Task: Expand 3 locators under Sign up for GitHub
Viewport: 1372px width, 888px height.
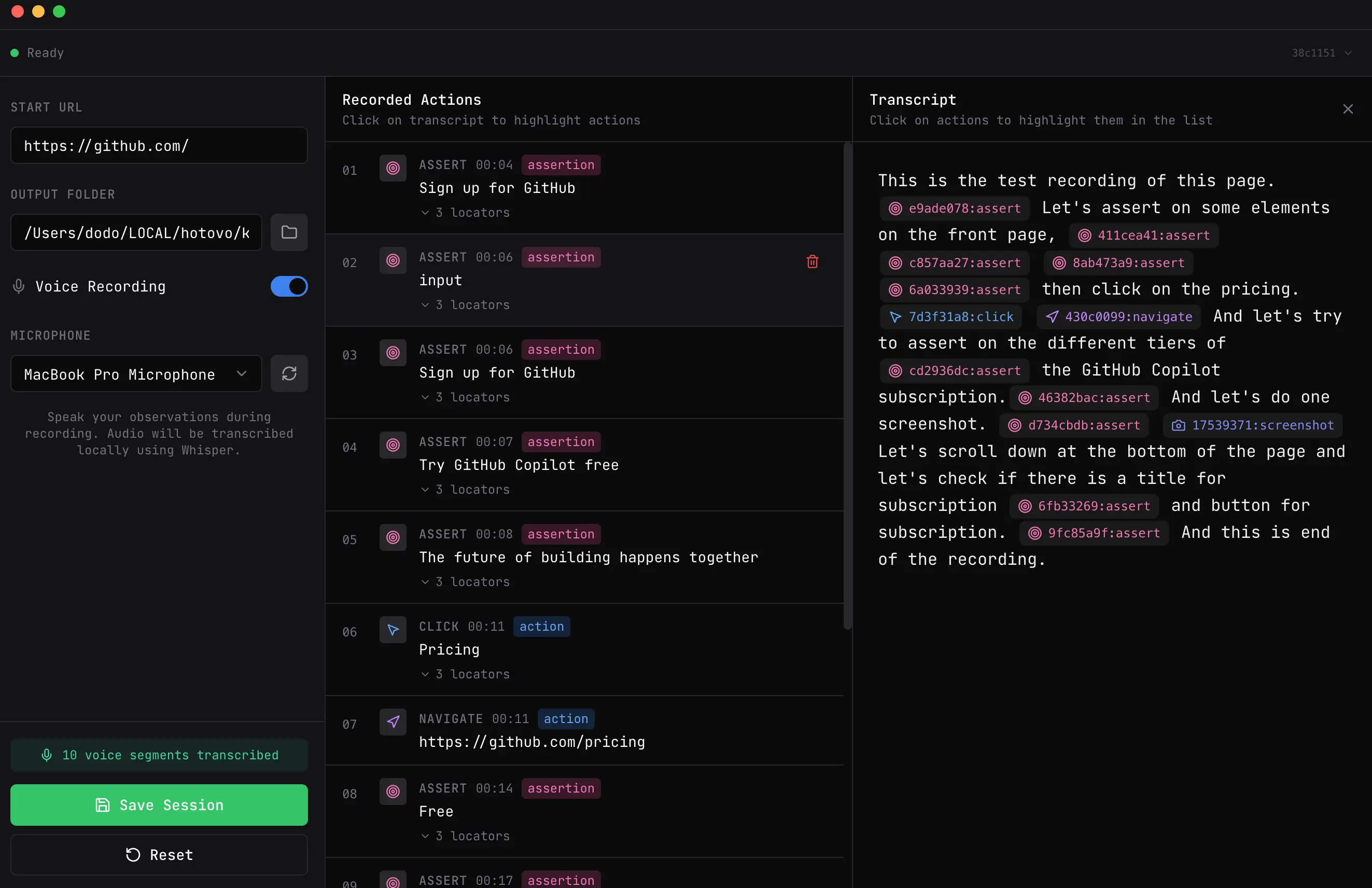Action: coord(465,212)
